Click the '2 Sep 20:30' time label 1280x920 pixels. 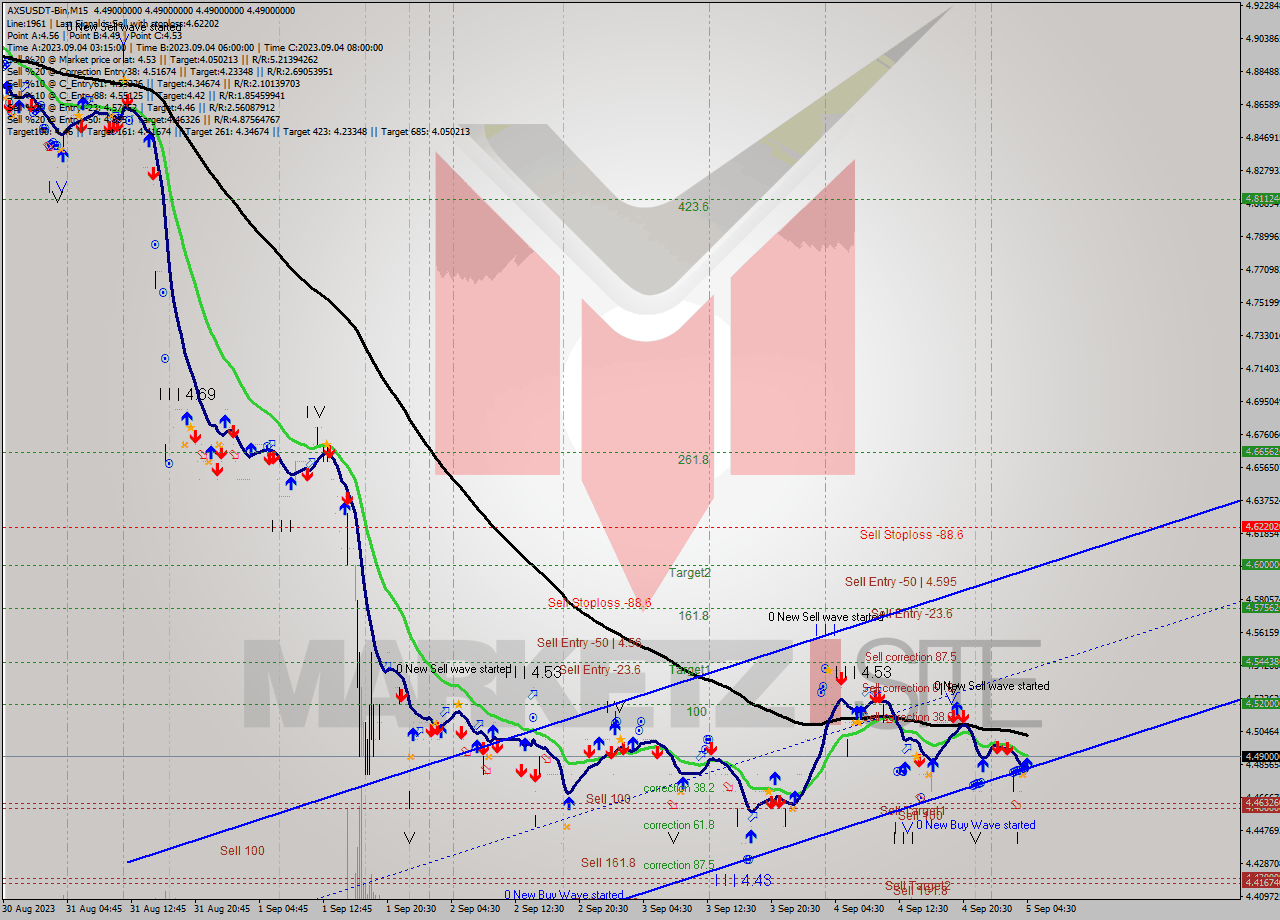(x=603, y=909)
